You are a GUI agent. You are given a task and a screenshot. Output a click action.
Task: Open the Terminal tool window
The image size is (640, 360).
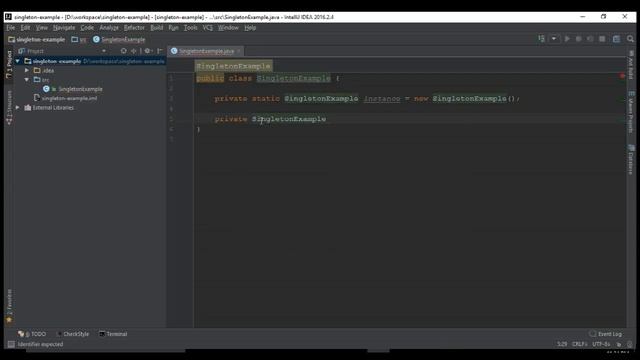click(113, 334)
